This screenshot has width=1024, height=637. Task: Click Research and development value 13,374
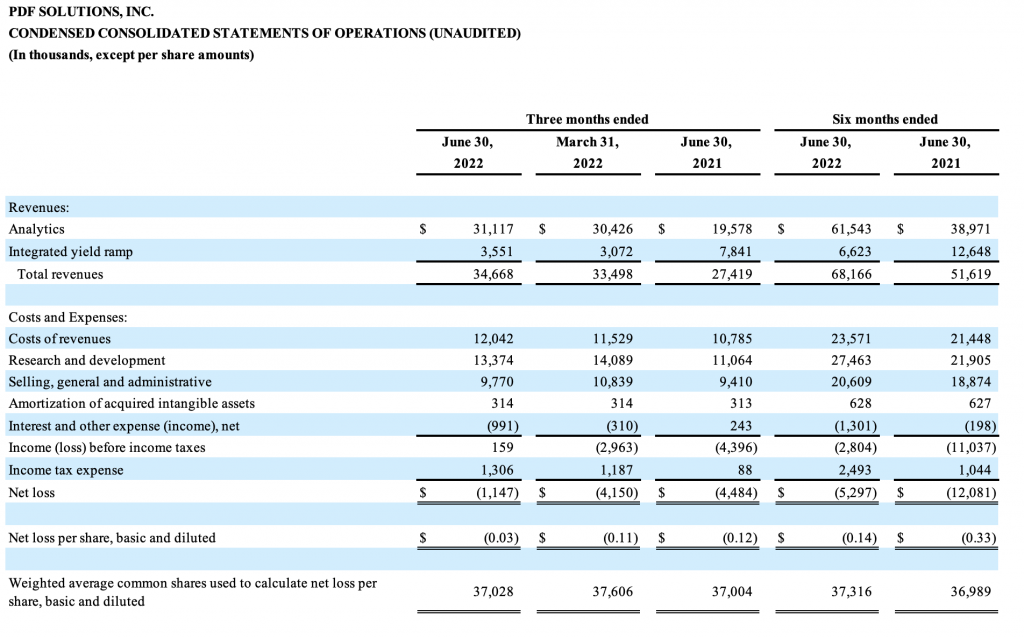[x=493, y=361]
